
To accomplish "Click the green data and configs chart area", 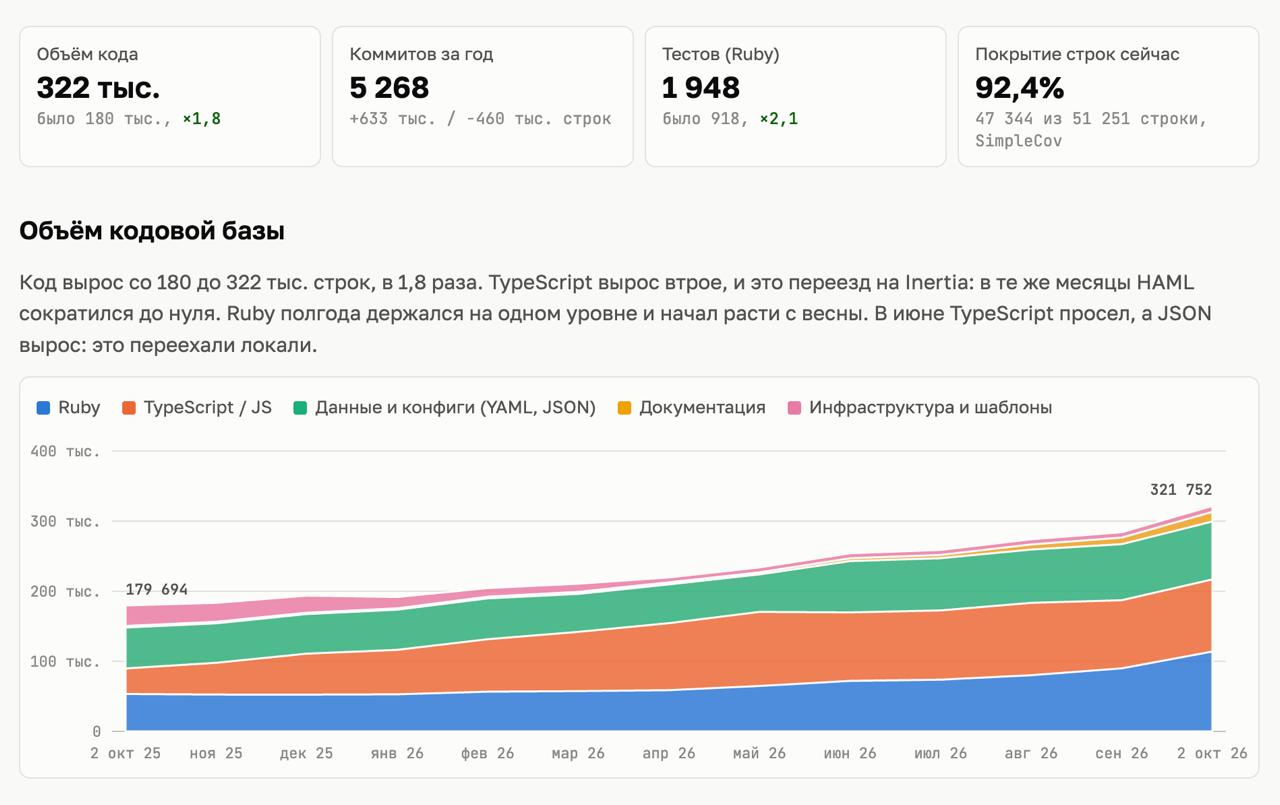I will tap(668, 602).
